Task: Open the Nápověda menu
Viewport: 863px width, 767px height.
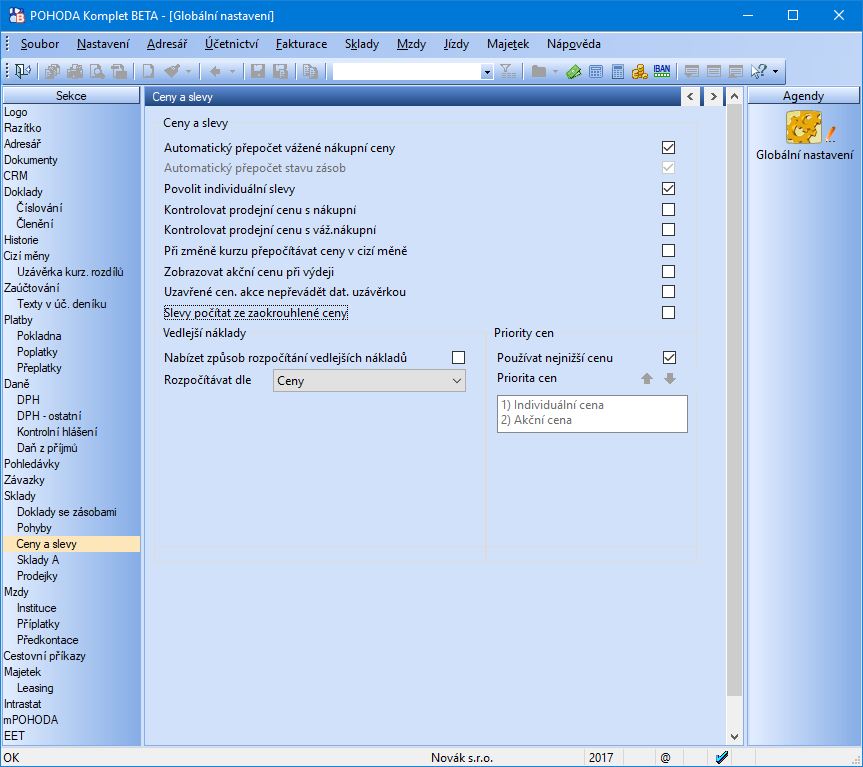Action: (x=573, y=44)
